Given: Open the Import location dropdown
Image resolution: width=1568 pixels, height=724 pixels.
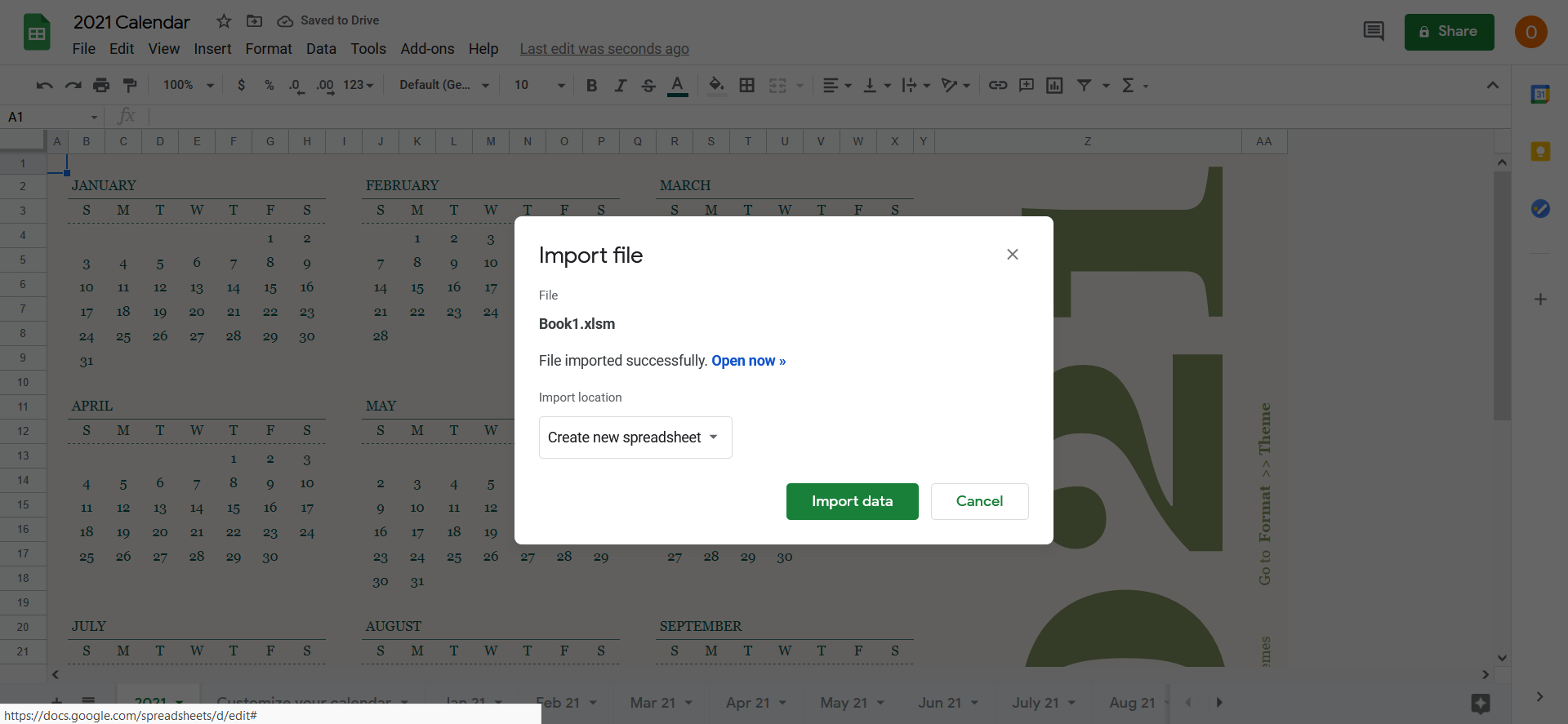Looking at the screenshot, I should pos(635,438).
